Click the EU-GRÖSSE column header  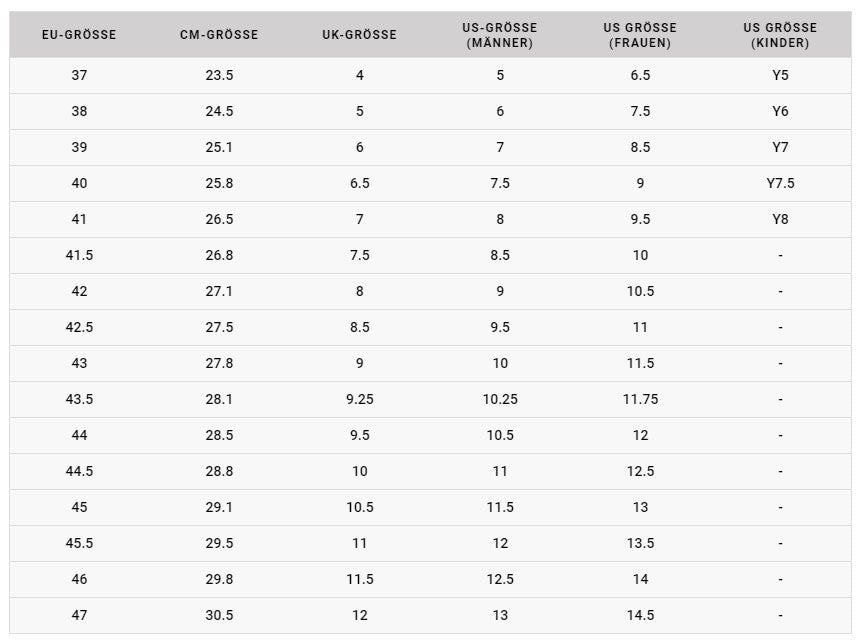pos(79,35)
